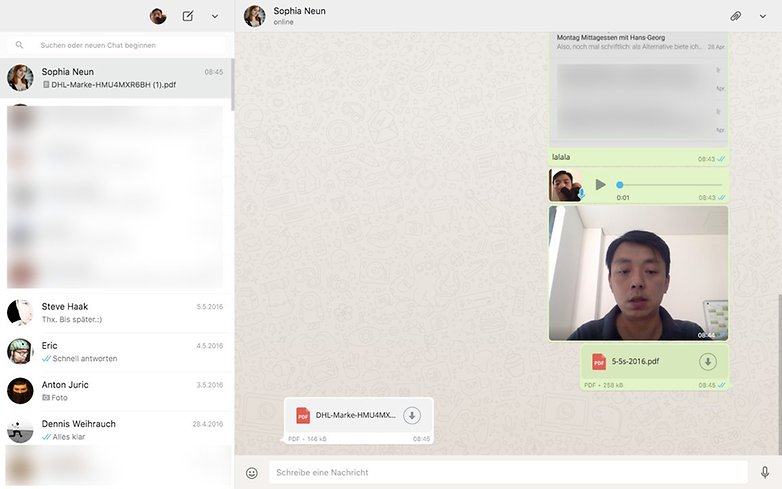This screenshot has width=782, height=489.
Task: Click the lalala message bubble
Action: tap(638, 158)
